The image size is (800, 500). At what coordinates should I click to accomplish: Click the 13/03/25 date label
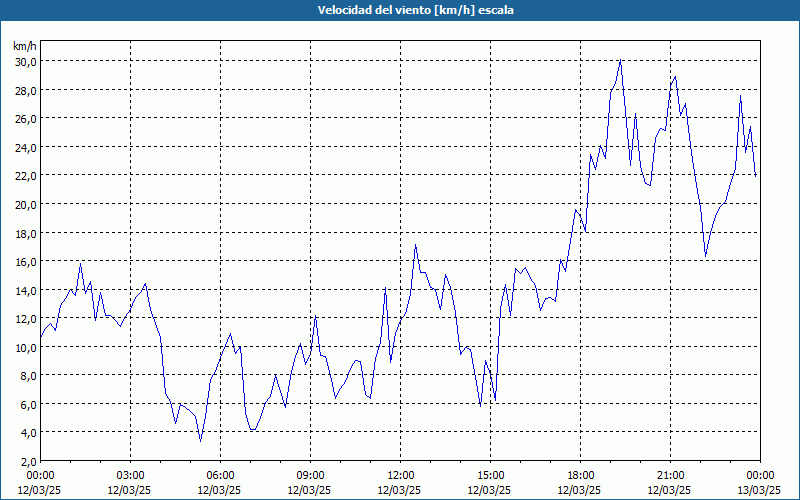point(760,490)
